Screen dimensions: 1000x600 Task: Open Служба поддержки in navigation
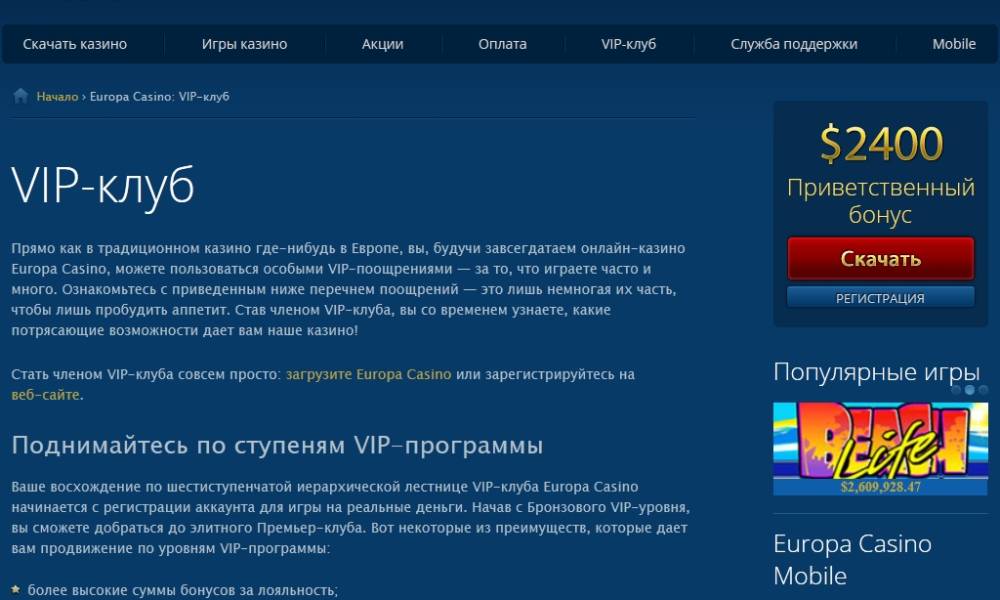[794, 44]
